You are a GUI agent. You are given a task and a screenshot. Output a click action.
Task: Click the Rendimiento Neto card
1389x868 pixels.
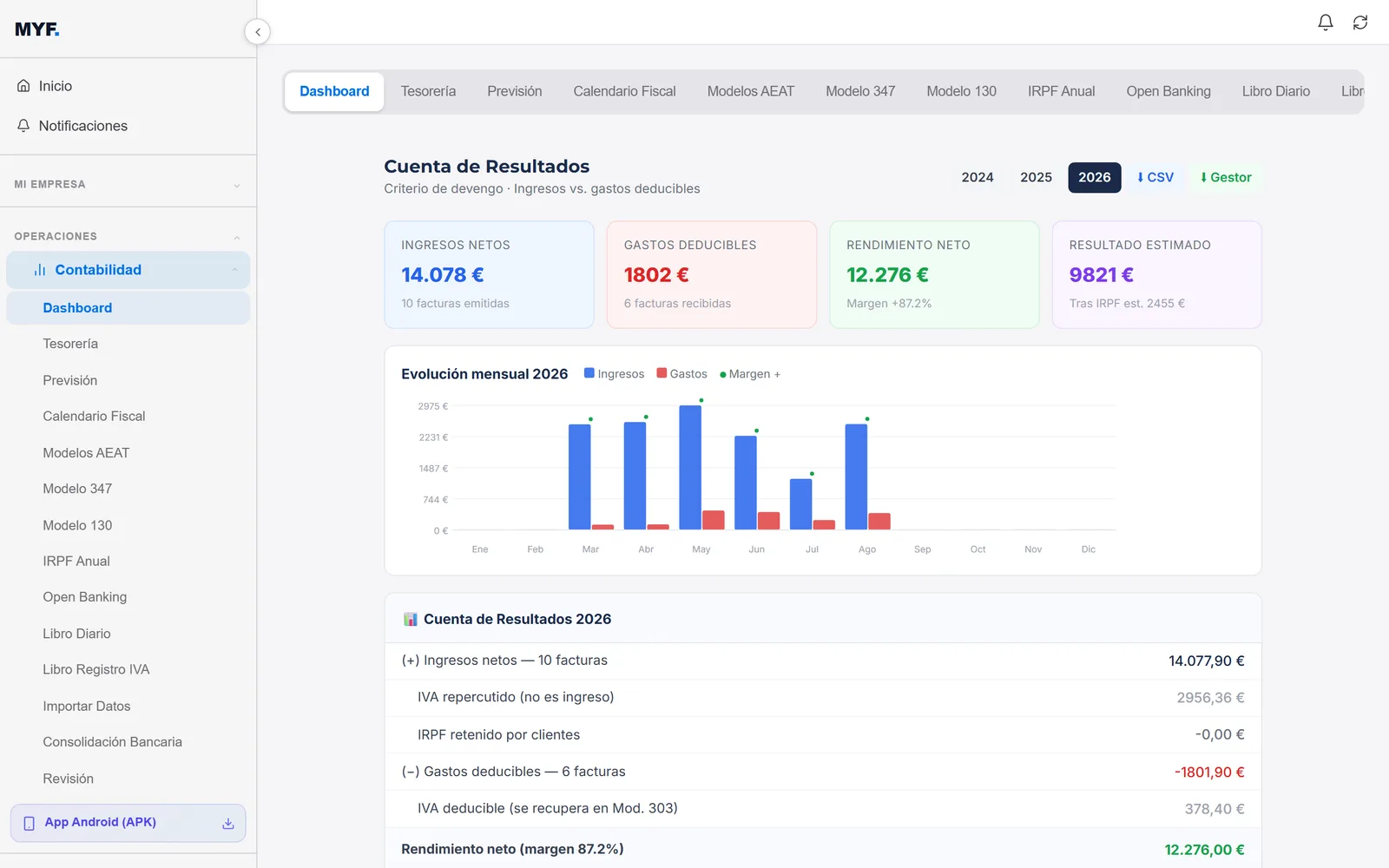pos(934,274)
